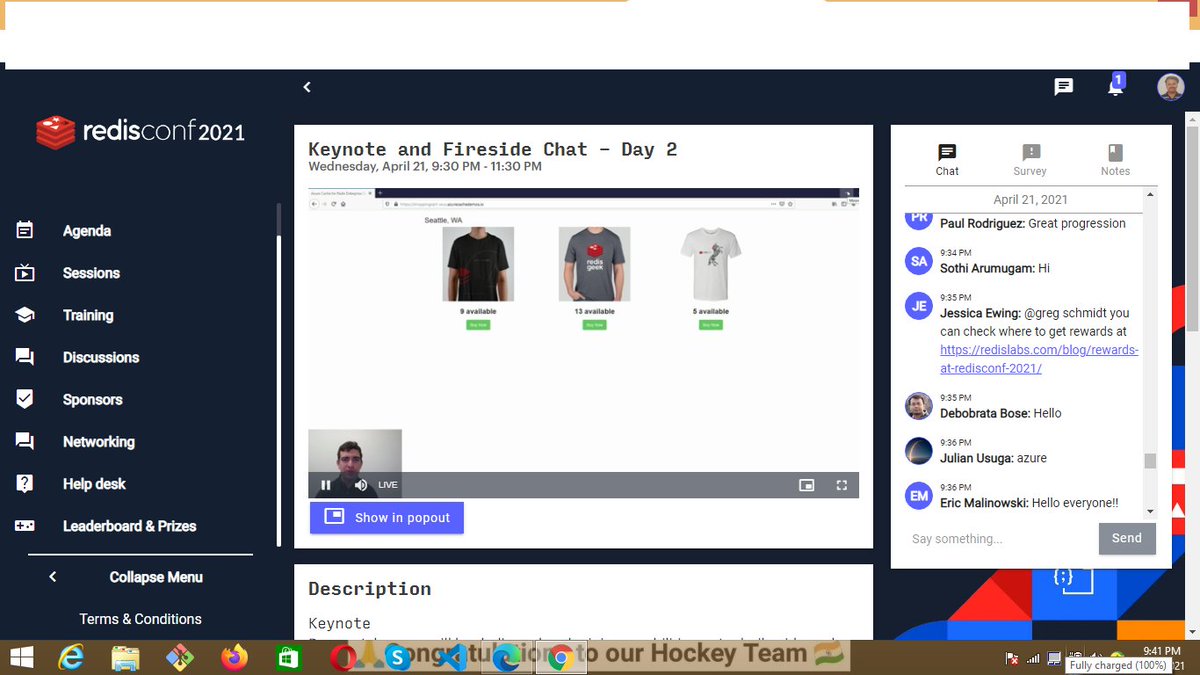Click Julian Usuga: azure message
This screenshot has width=1200, height=675.
pyautogui.click(x=994, y=458)
